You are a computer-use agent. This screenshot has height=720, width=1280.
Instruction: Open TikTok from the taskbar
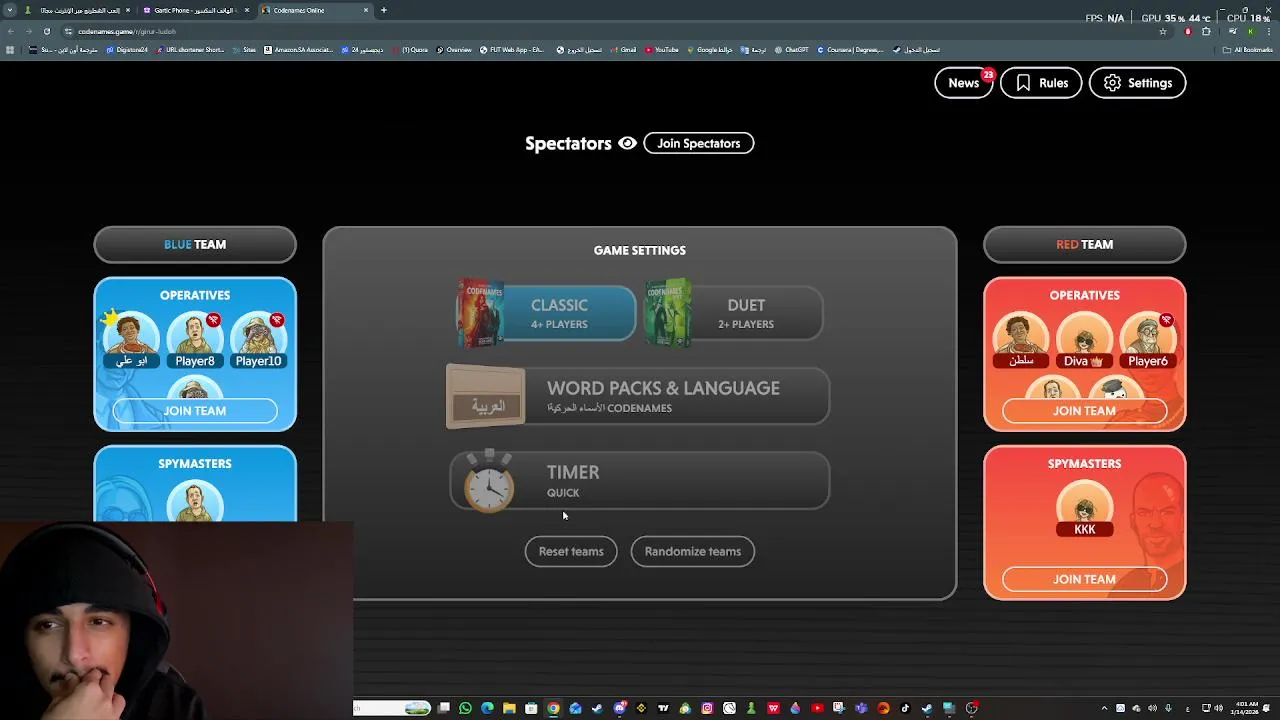click(905, 708)
